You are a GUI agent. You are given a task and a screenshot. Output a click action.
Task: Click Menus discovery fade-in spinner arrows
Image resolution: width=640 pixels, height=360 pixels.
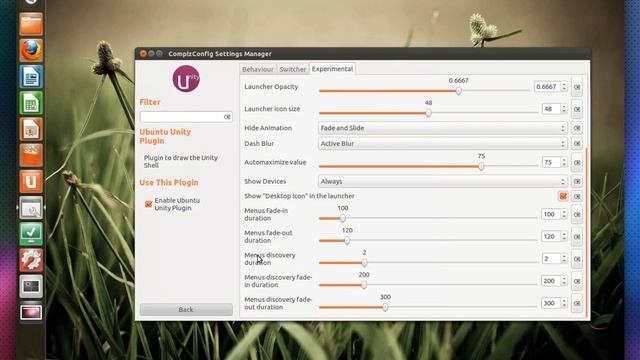[x=564, y=281]
